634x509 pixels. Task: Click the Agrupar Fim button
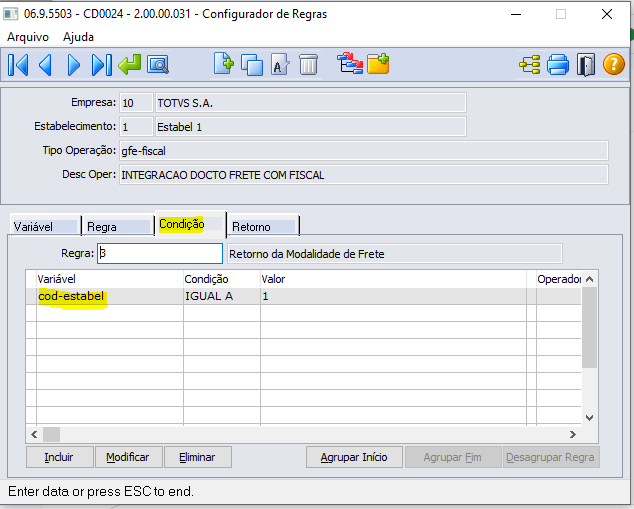coord(453,457)
